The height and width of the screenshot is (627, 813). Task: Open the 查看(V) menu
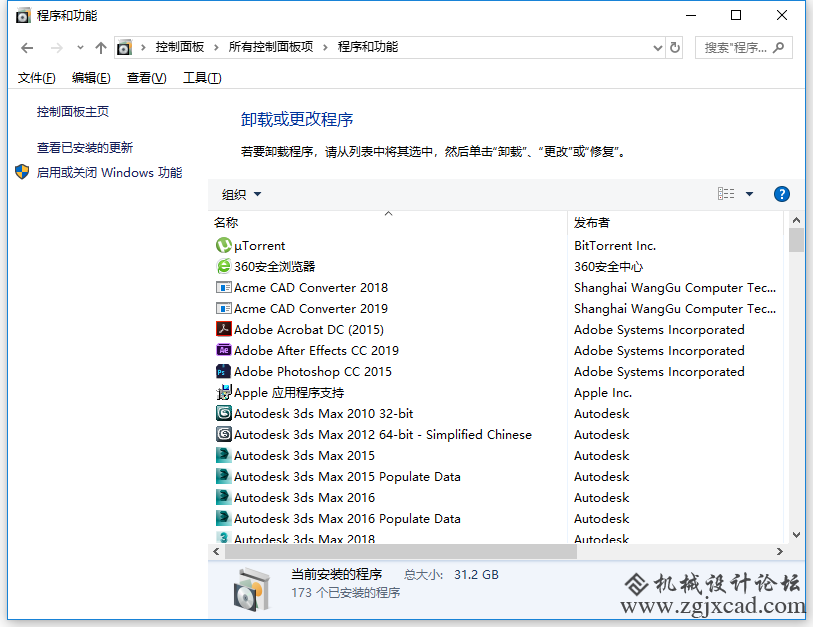tap(146, 78)
